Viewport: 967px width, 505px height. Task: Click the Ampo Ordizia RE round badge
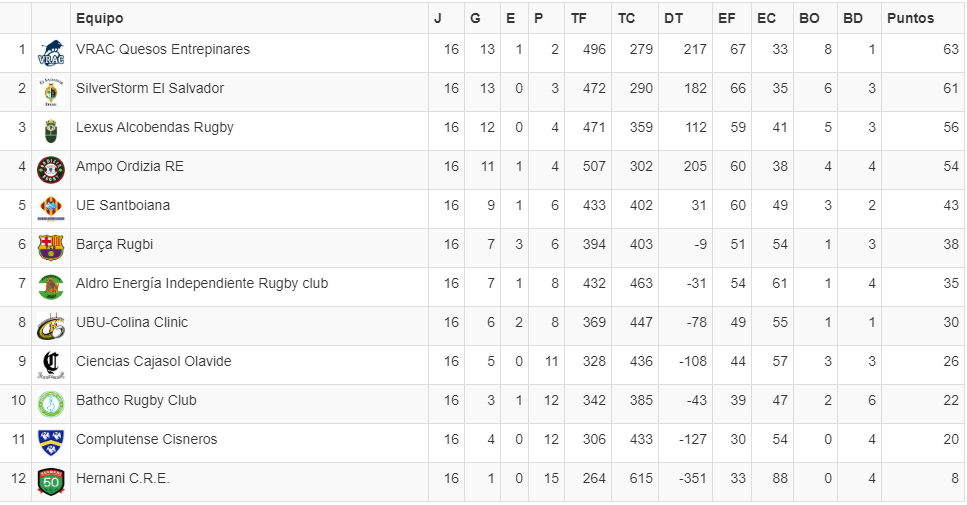coord(50,170)
